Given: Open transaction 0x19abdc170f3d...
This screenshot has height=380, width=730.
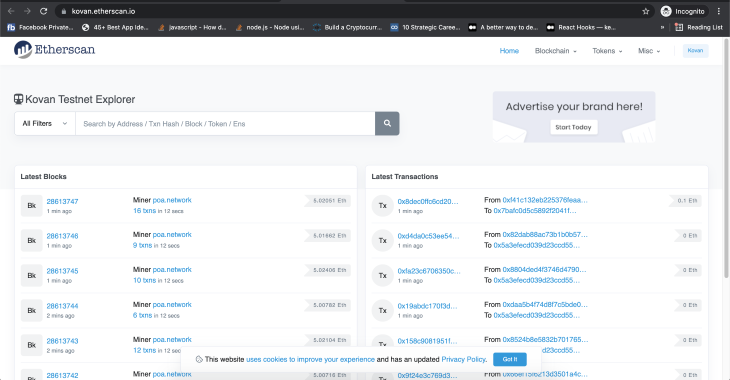Looking at the screenshot, I should point(427,305).
